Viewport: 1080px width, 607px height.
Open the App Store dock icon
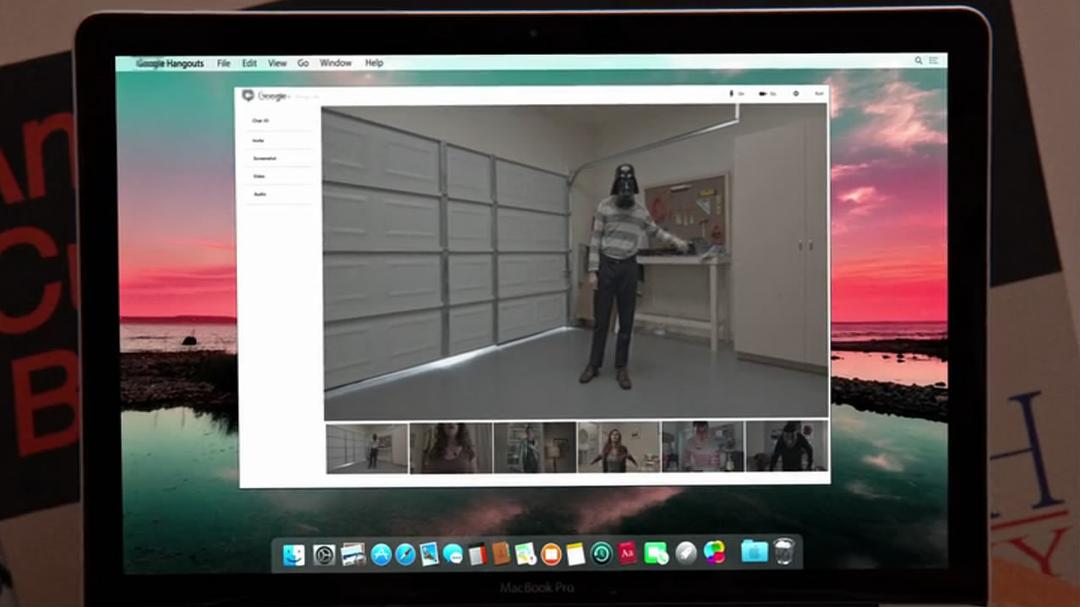tap(381, 554)
